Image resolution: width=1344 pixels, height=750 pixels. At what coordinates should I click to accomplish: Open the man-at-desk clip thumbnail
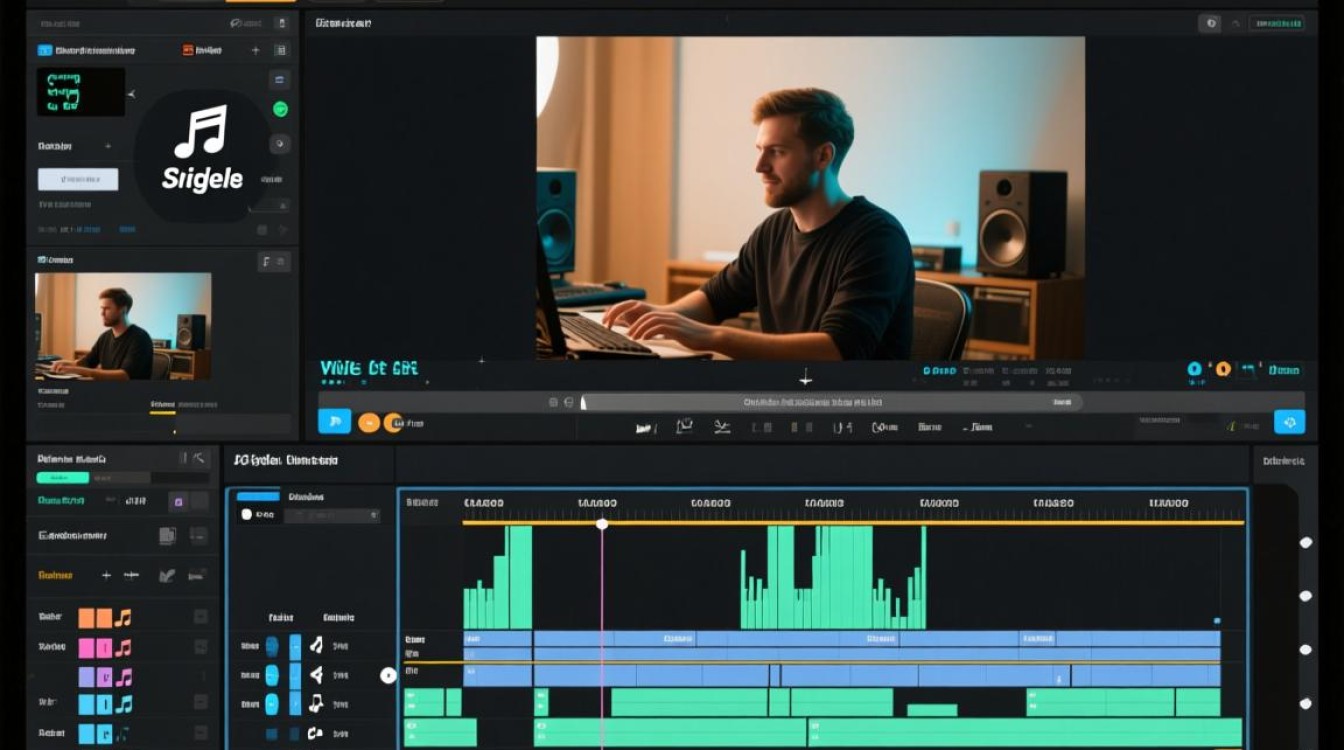pos(123,326)
